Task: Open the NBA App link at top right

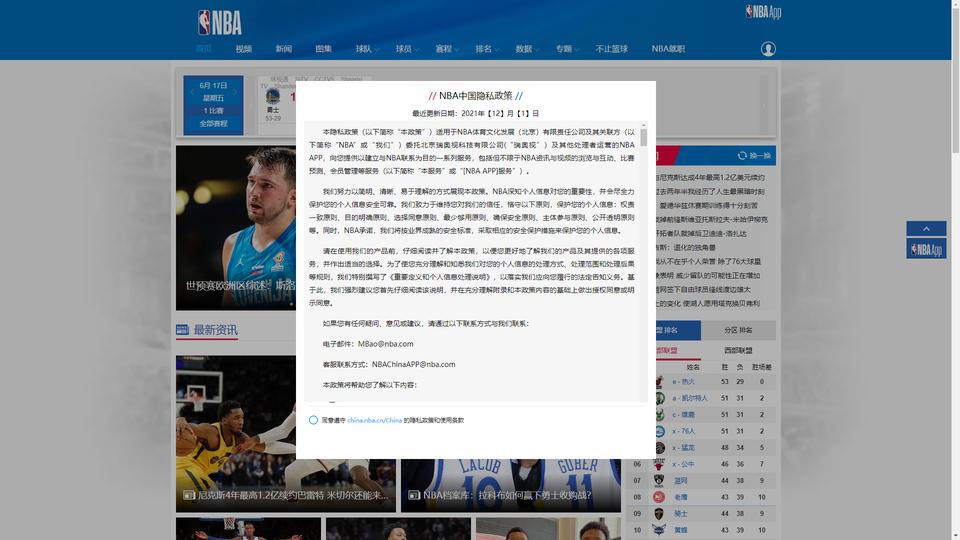Action: pyautogui.click(x=763, y=12)
